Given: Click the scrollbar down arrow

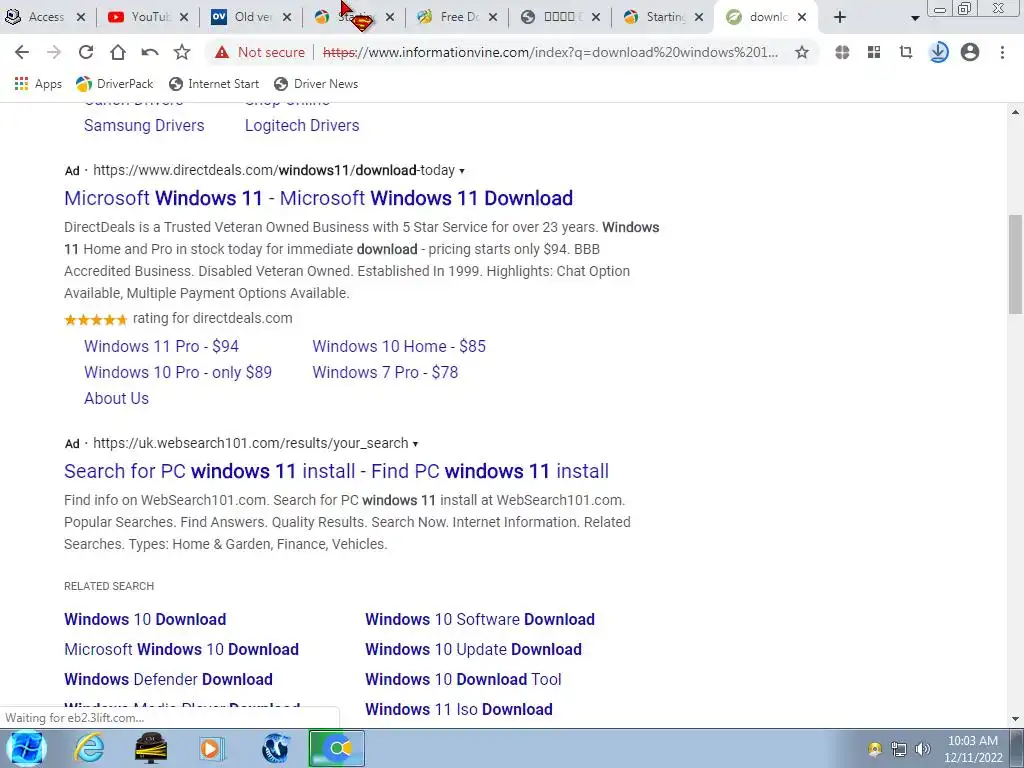Looking at the screenshot, I should point(1016,719).
